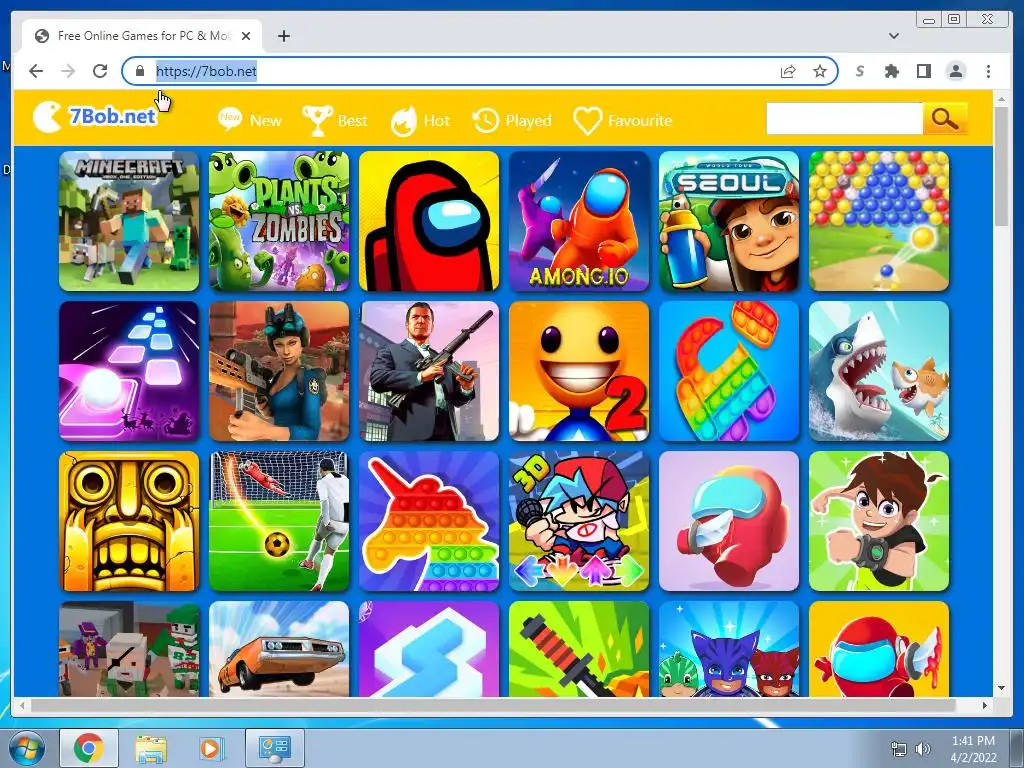The width and height of the screenshot is (1024, 768).
Task: Open the blocky pixel zombies game
Action: pyautogui.click(x=129, y=649)
